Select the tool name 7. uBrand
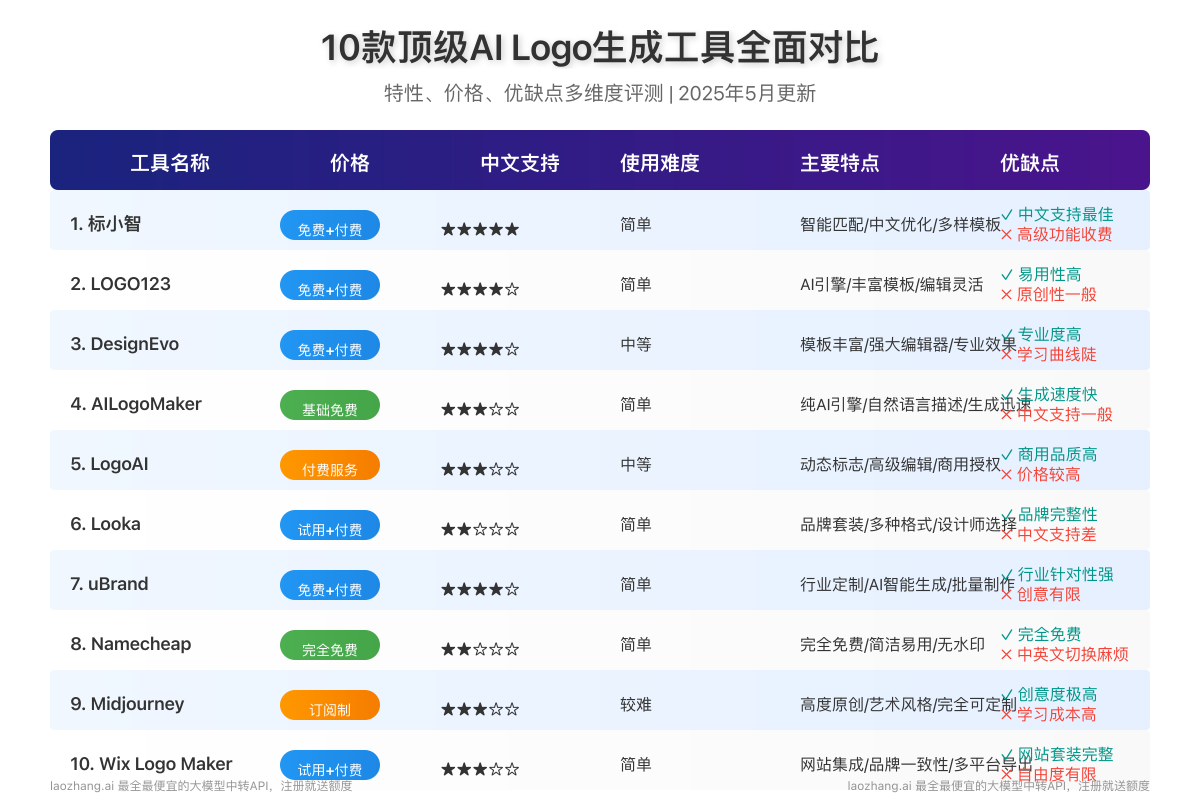Viewport: 1200px width, 800px height. (x=110, y=584)
